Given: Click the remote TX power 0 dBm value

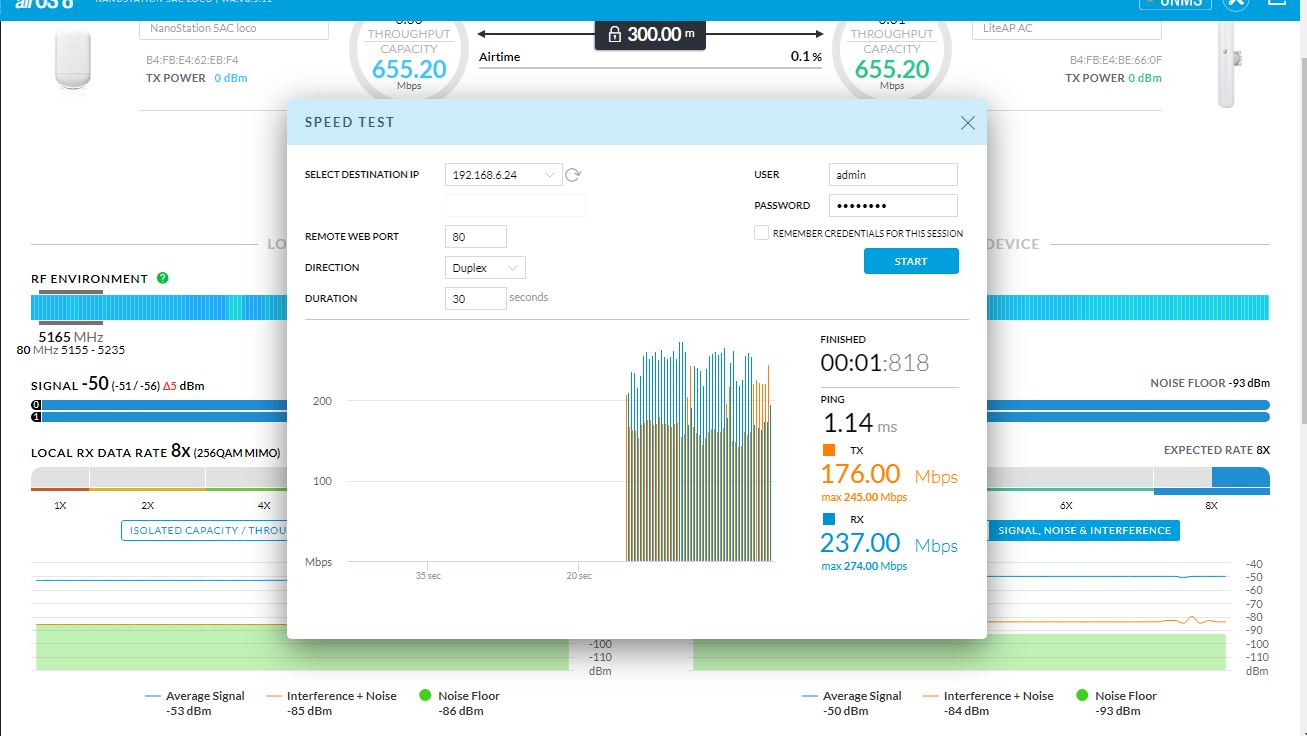Looking at the screenshot, I should pos(1145,78).
